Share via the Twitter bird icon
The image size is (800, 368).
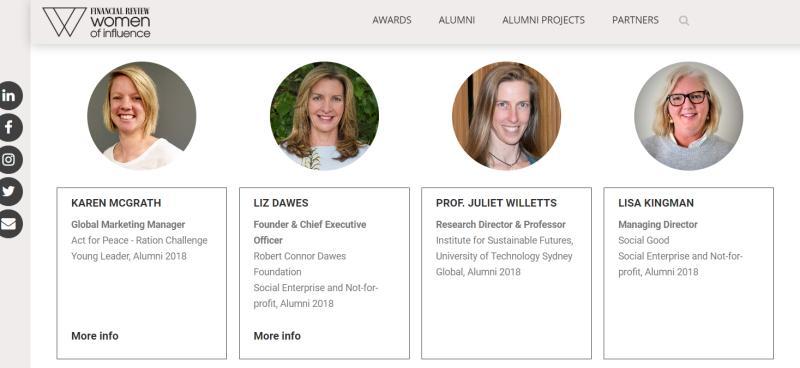tap(9, 191)
